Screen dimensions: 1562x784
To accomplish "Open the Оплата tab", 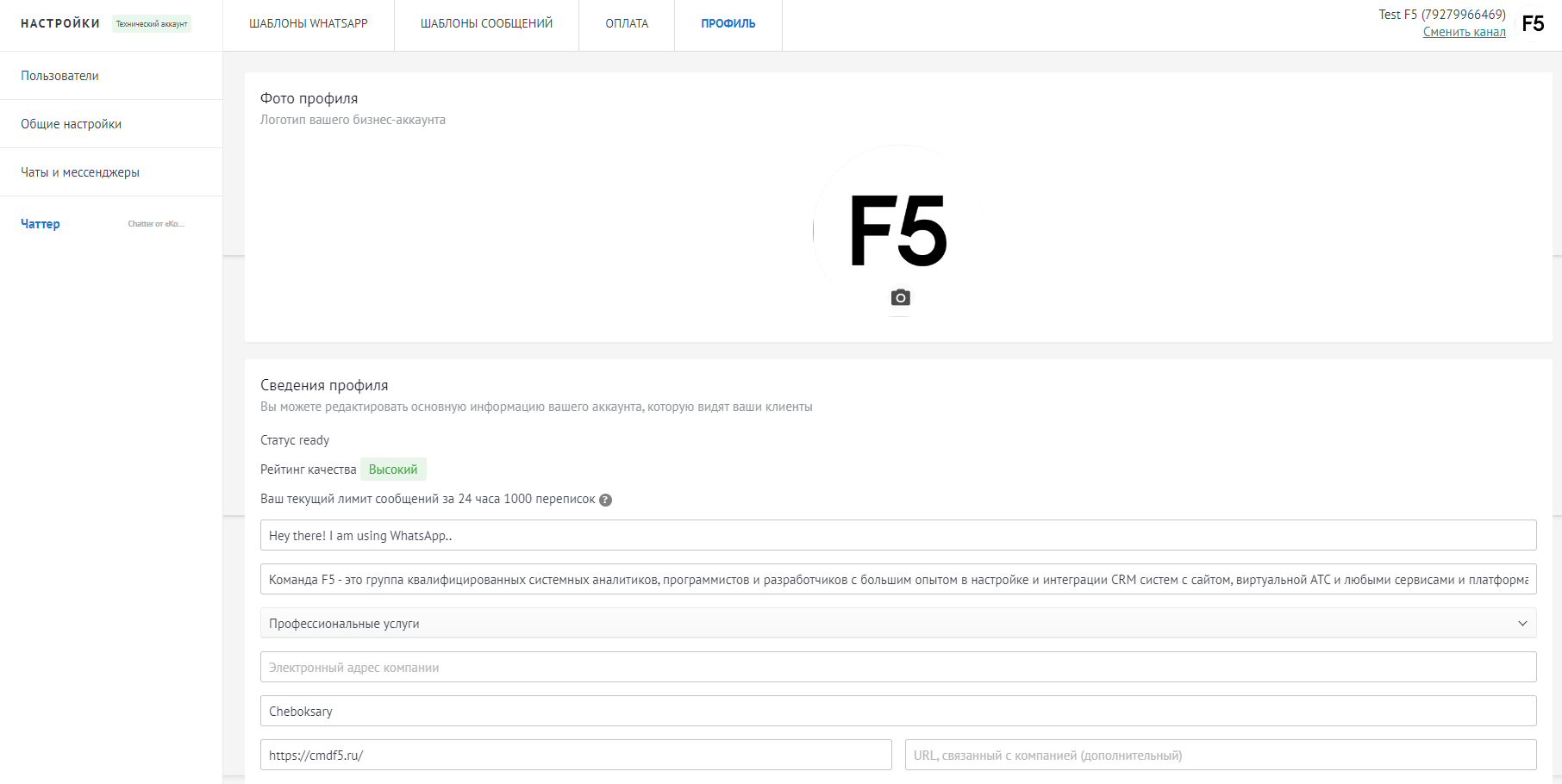I will click(627, 24).
